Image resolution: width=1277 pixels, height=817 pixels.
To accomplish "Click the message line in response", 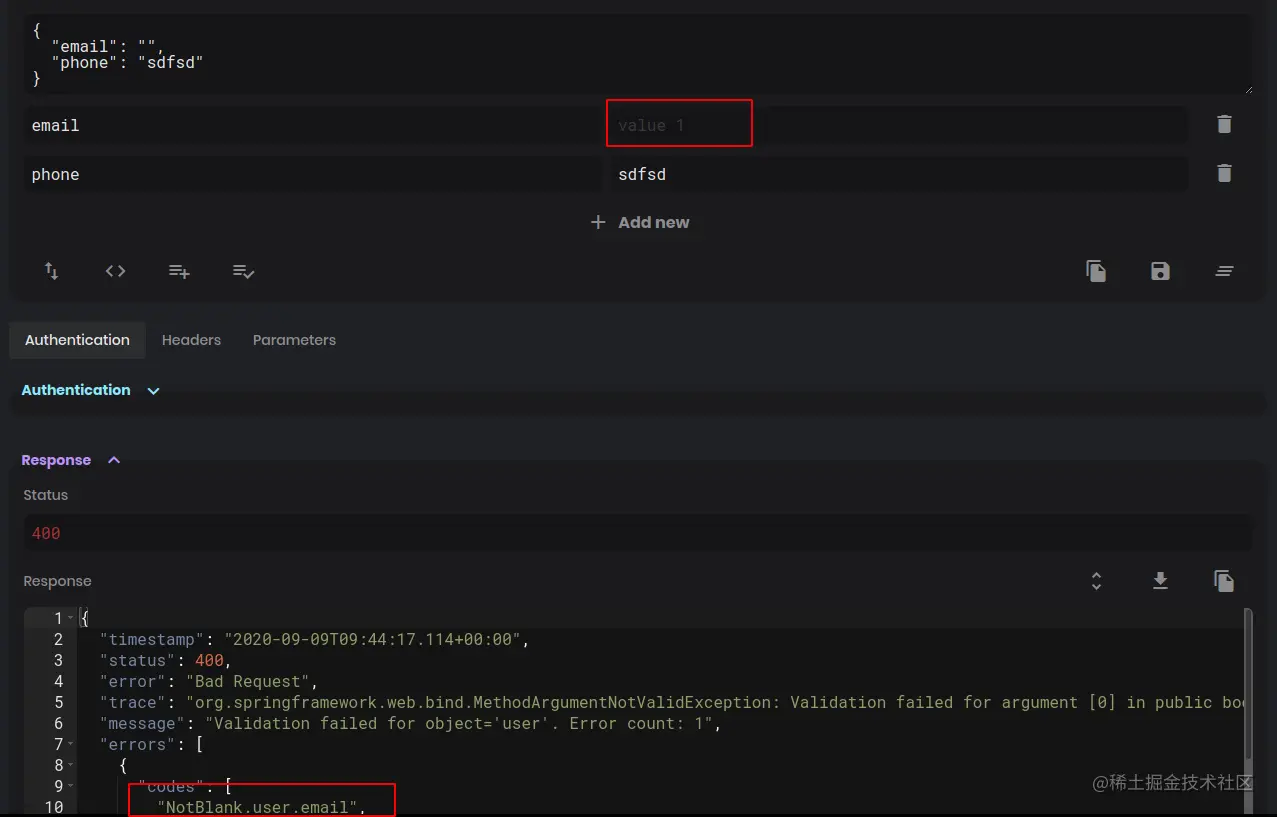I will pos(410,723).
